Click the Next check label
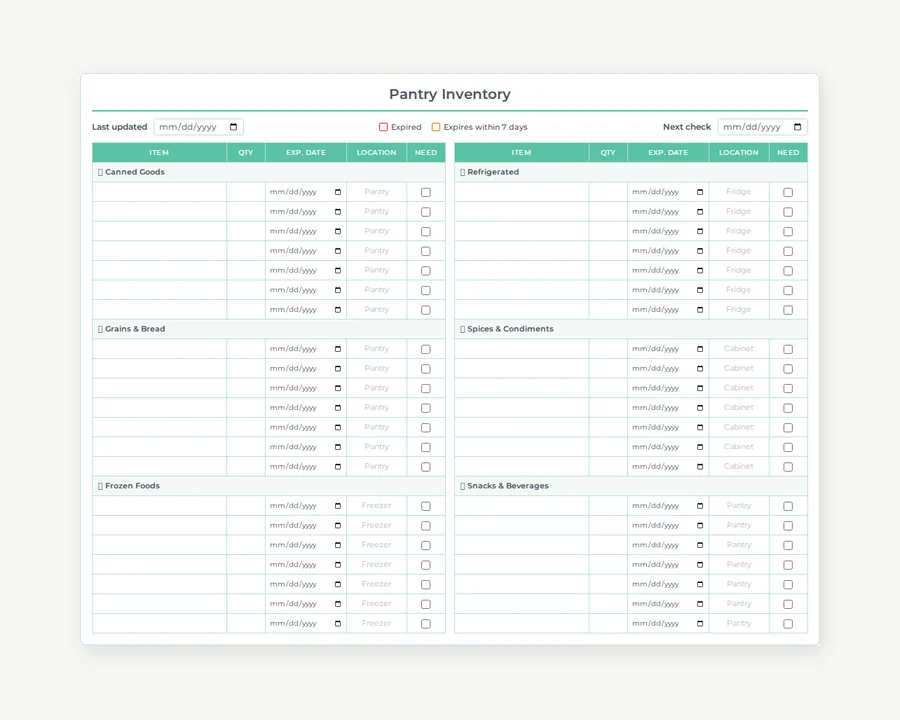The image size is (900, 720). 687,127
